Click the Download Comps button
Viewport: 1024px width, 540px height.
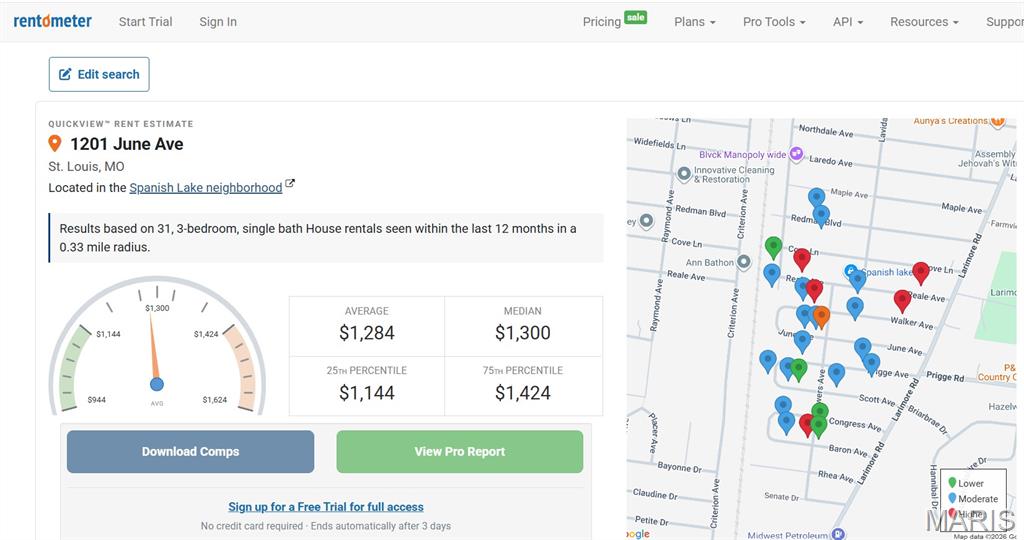click(x=190, y=451)
